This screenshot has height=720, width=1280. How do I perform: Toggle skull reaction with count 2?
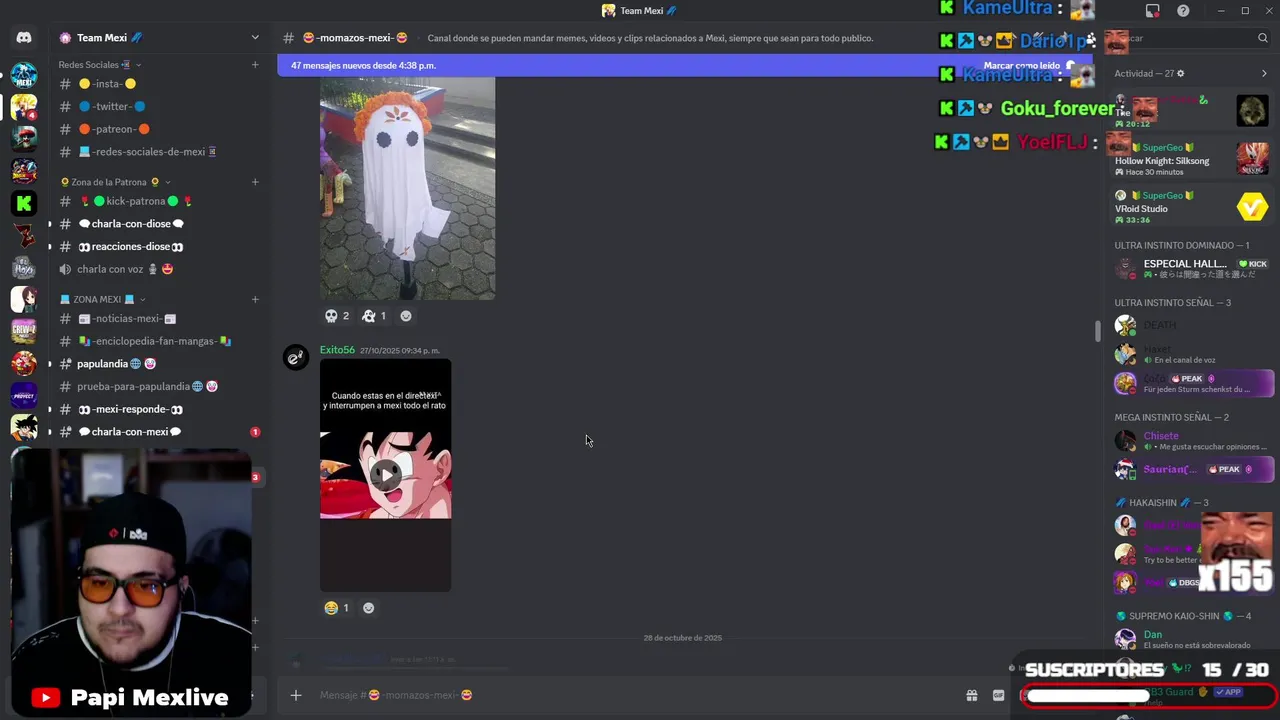point(337,316)
